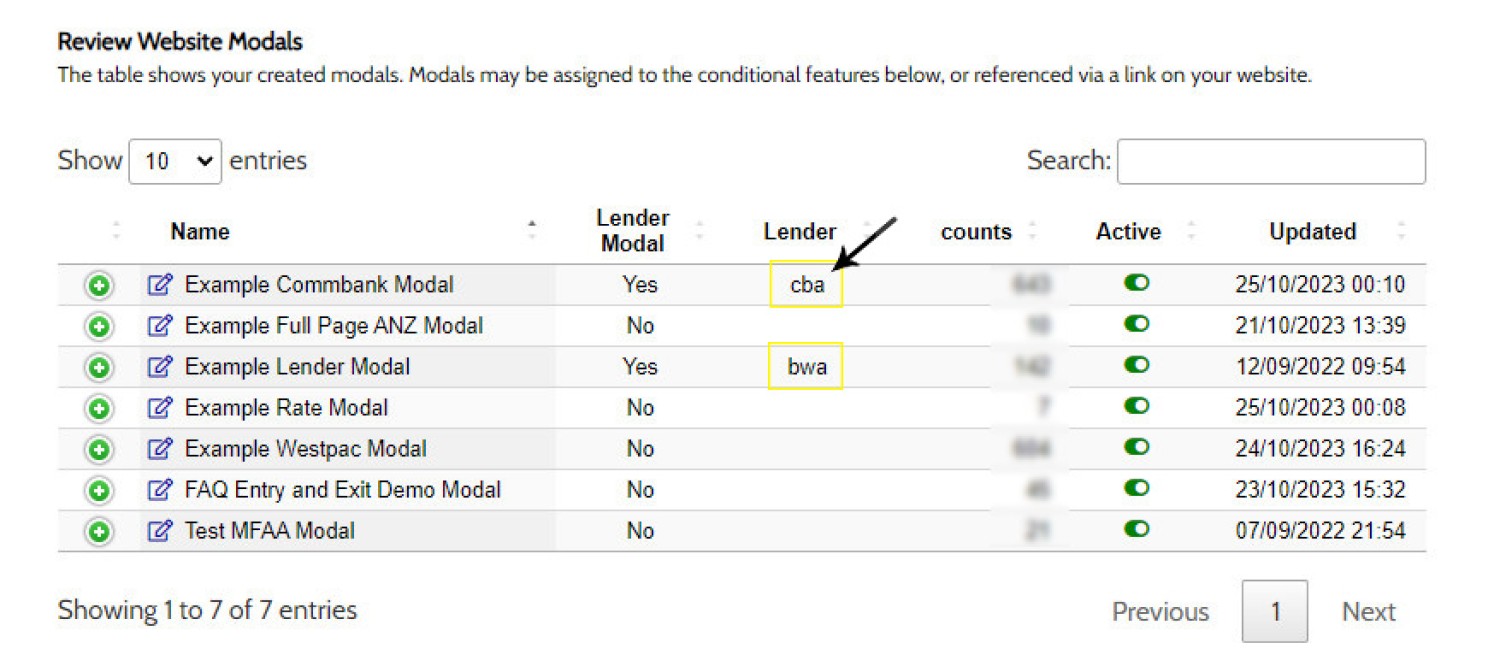Click edit icon for FAQ Entry and Exit Demo Modal
The width and height of the screenshot is (1500, 672).
point(160,490)
